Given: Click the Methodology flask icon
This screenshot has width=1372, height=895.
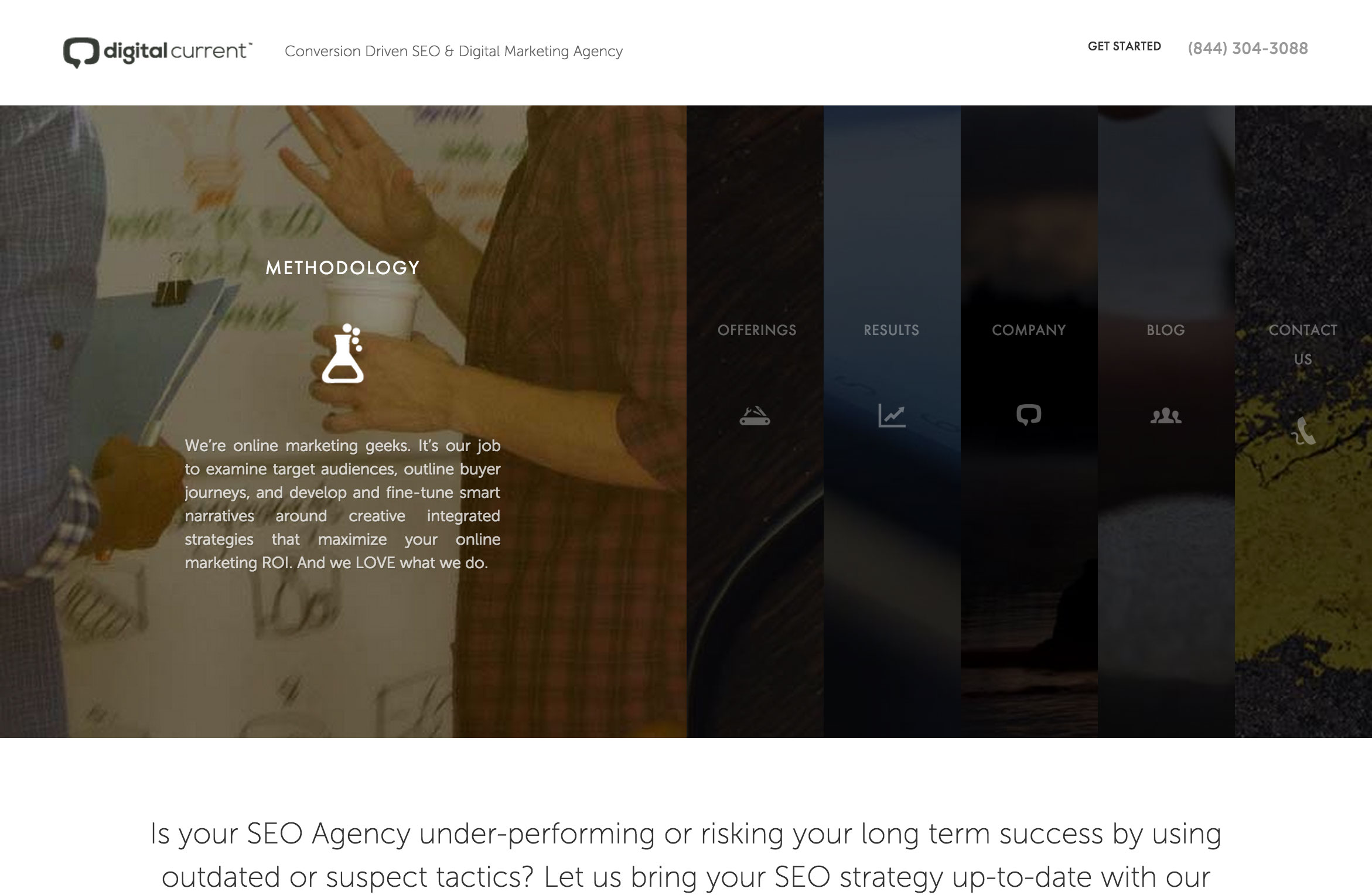Looking at the screenshot, I should click(x=343, y=353).
